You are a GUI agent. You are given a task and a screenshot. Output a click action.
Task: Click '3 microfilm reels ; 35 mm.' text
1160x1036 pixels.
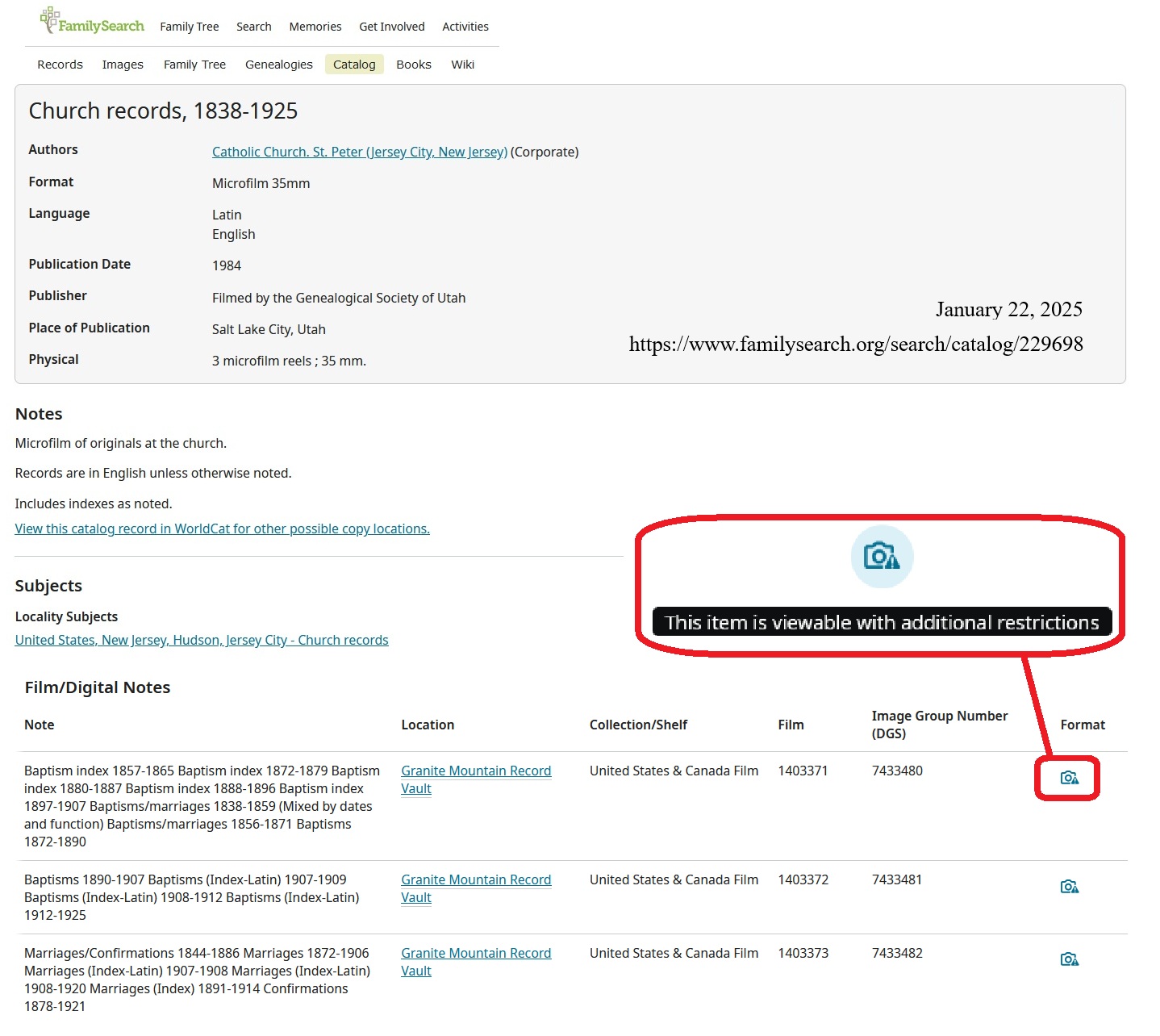coord(289,361)
